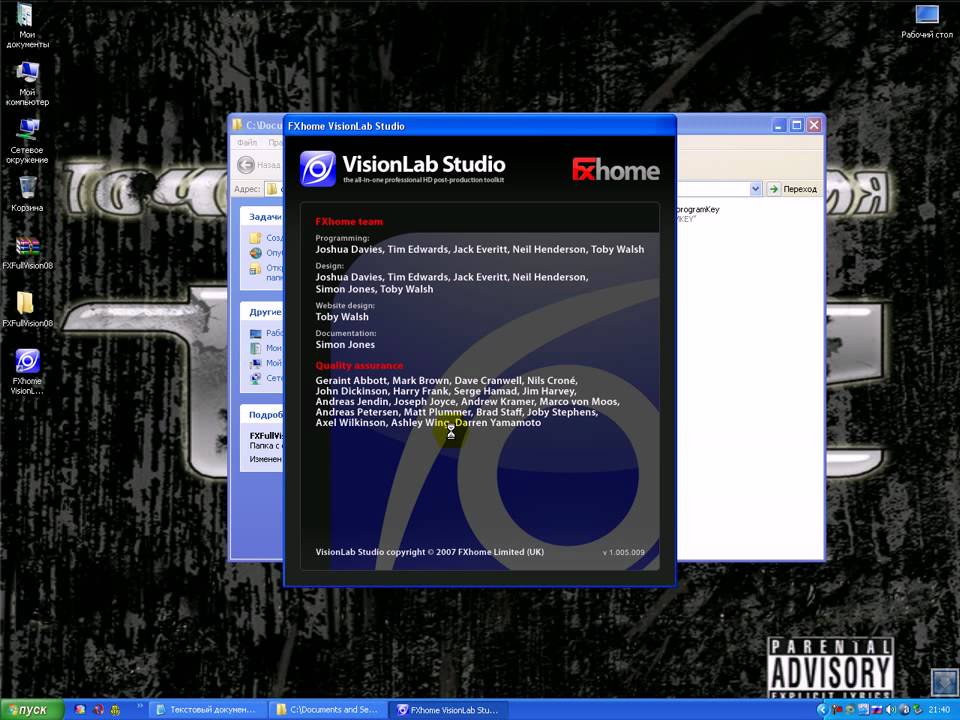Click 'Simon Jones' under Documentation
Screen dimensions: 960x720
click(x=345, y=344)
